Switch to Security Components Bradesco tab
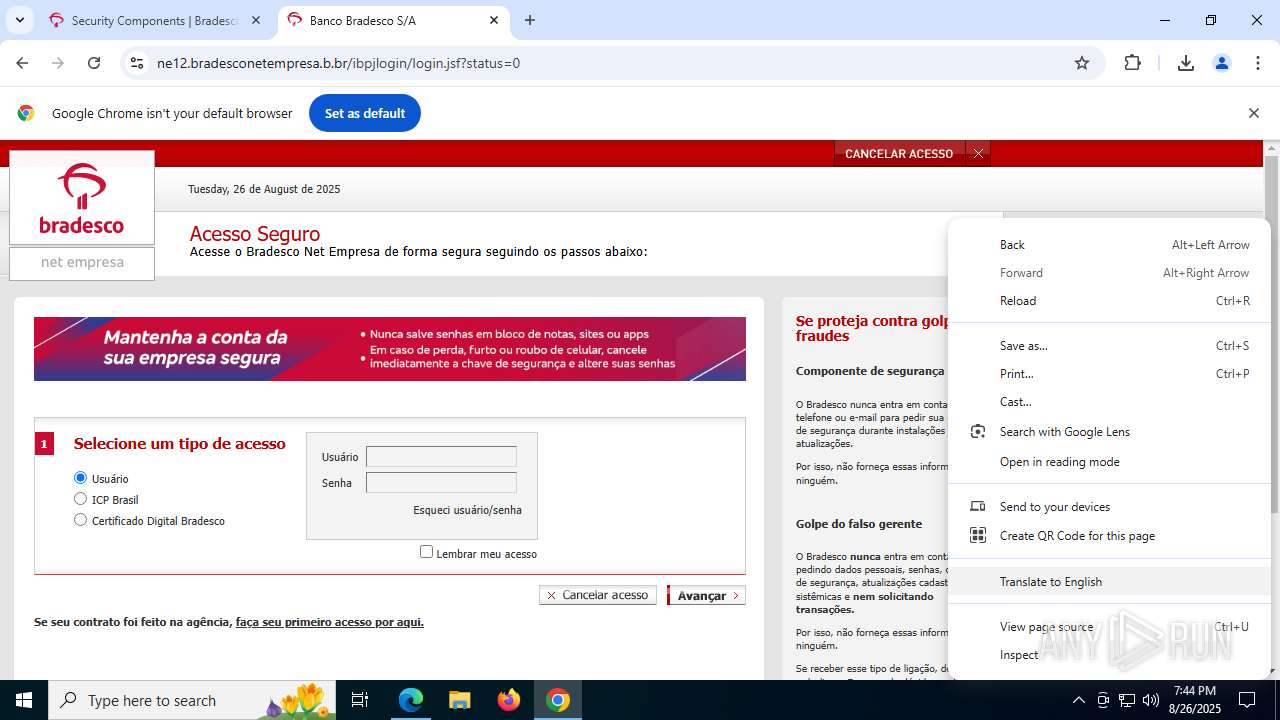The image size is (1280, 720). pyautogui.click(x=155, y=20)
